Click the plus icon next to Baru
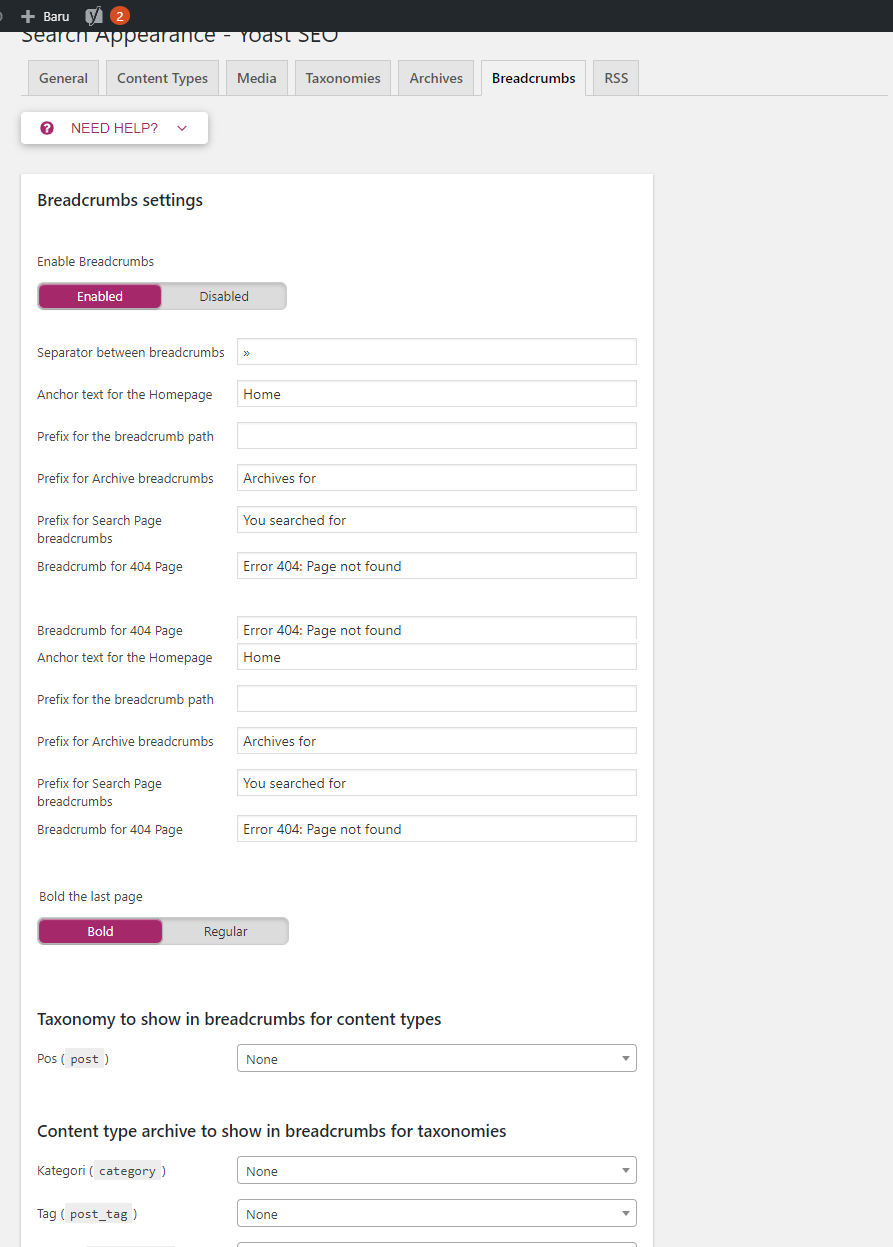This screenshot has height=1247, width=893. [28, 16]
